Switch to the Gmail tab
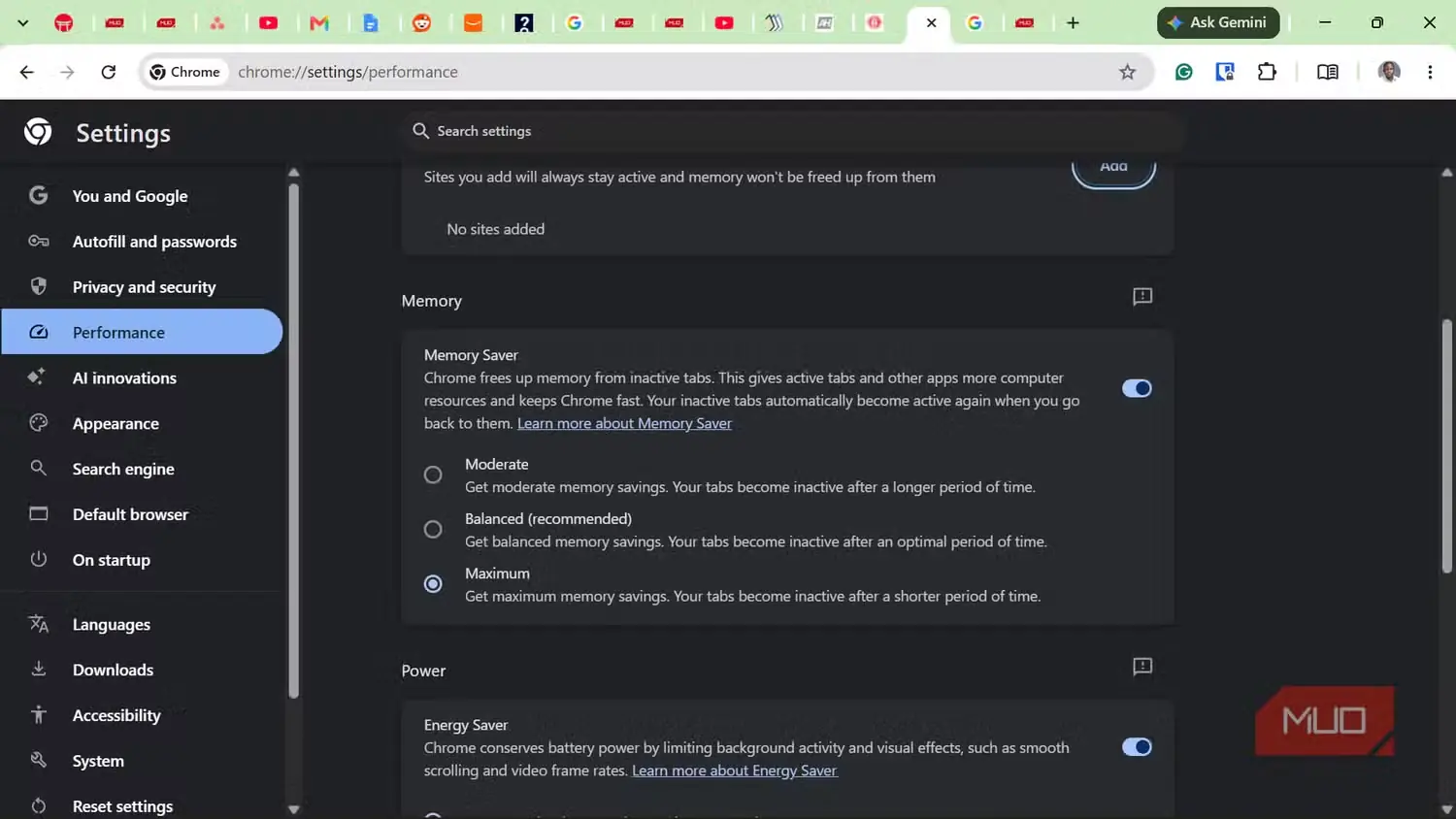 coord(319,22)
